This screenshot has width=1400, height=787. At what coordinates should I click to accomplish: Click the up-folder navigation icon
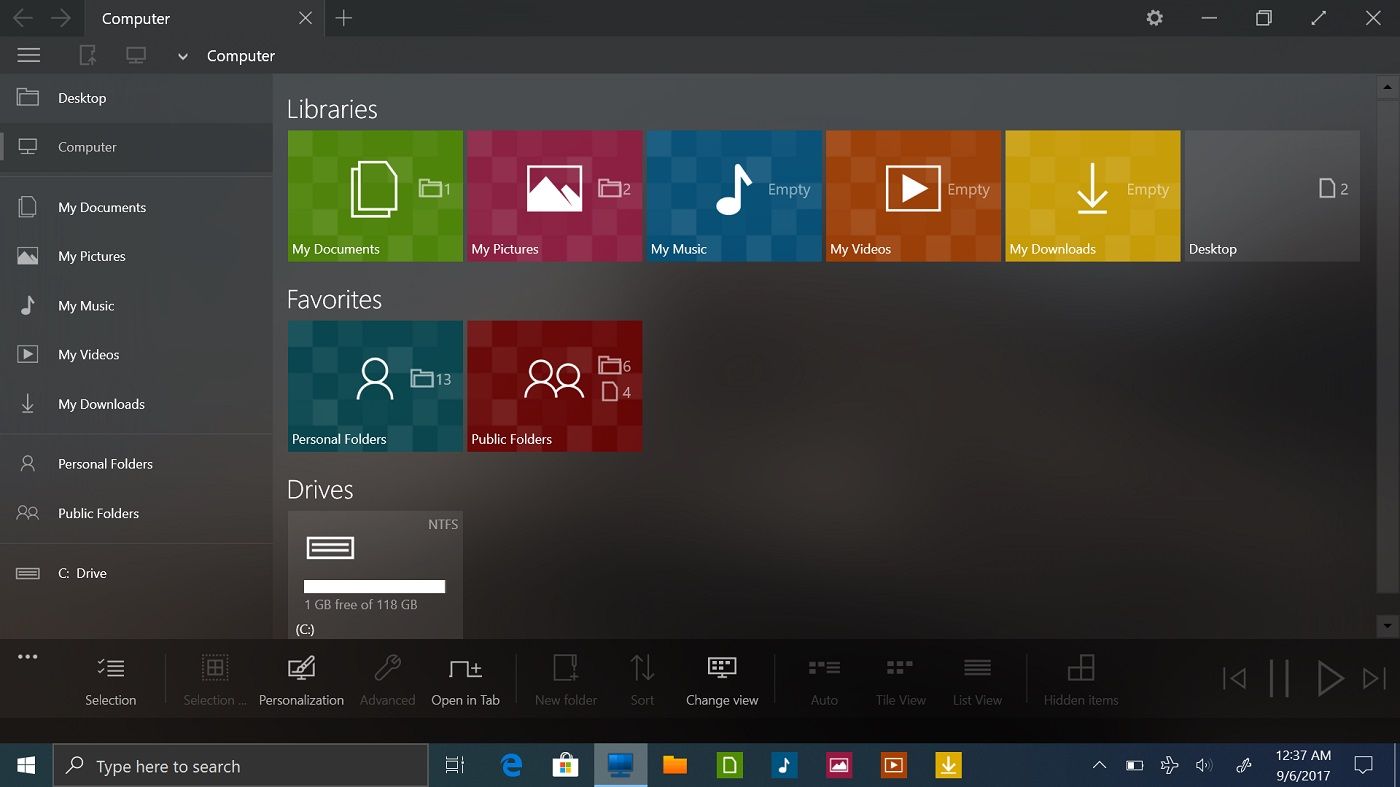pyautogui.click(x=88, y=56)
